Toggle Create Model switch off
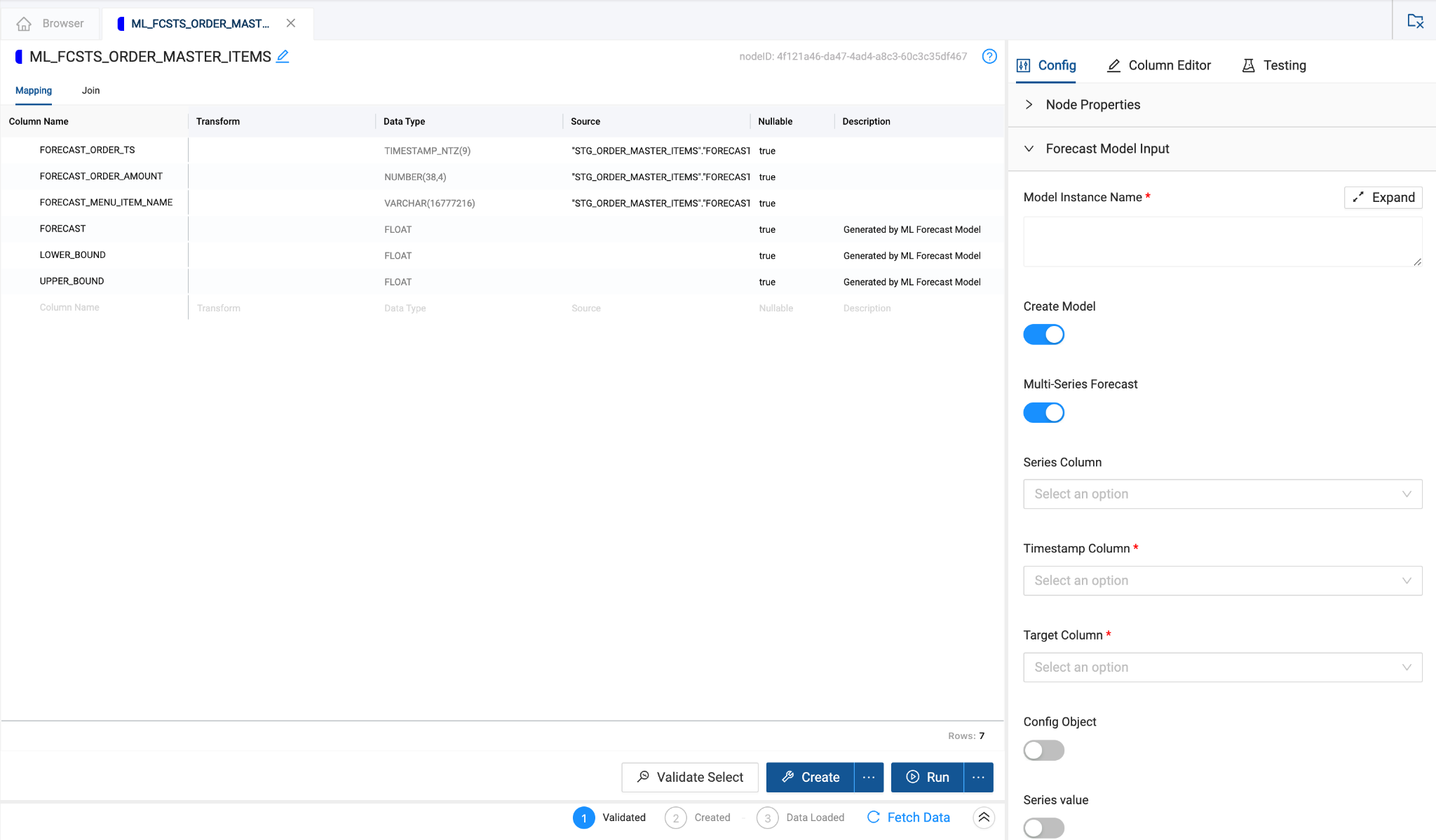The width and height of the screenshot is (1436, 840). tap(1044, 334)
